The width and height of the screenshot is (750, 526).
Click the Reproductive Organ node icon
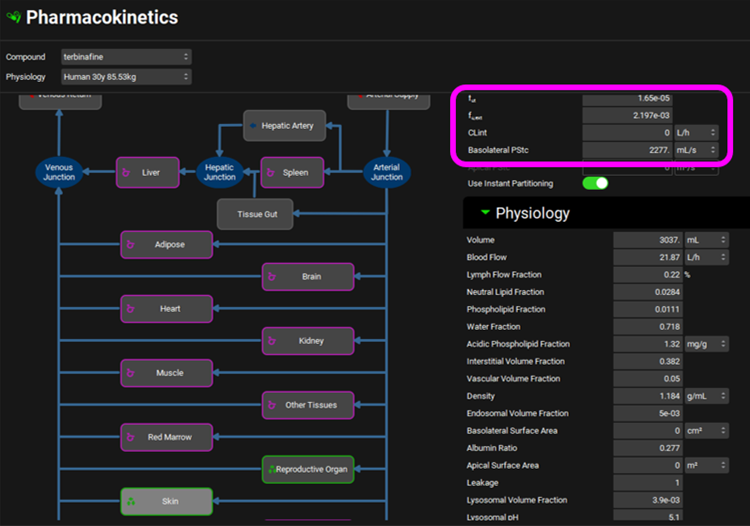point(270,469)
